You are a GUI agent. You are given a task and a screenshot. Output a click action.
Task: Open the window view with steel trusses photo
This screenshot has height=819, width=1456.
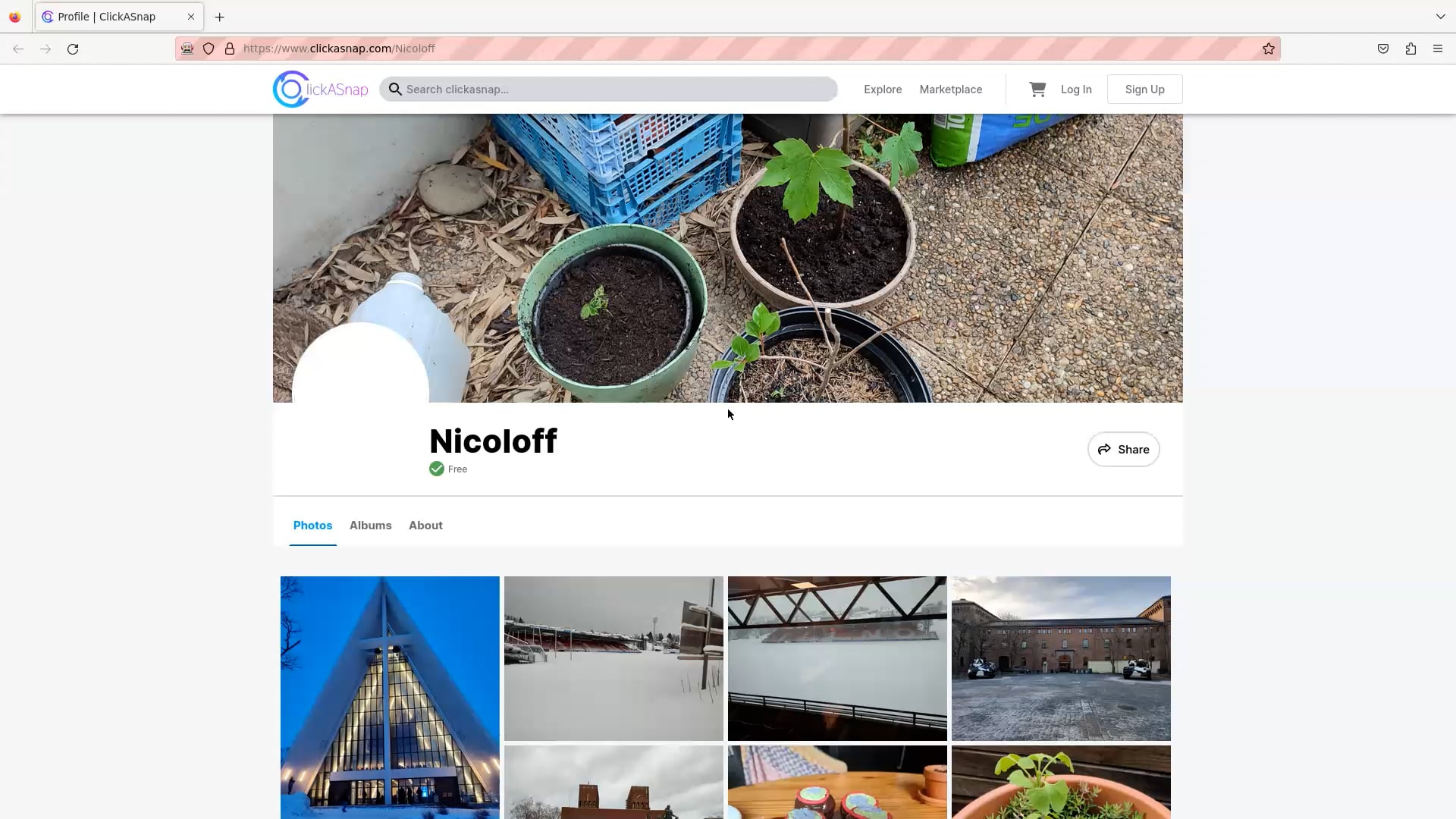pyautogui.click(x=837, y=658)
